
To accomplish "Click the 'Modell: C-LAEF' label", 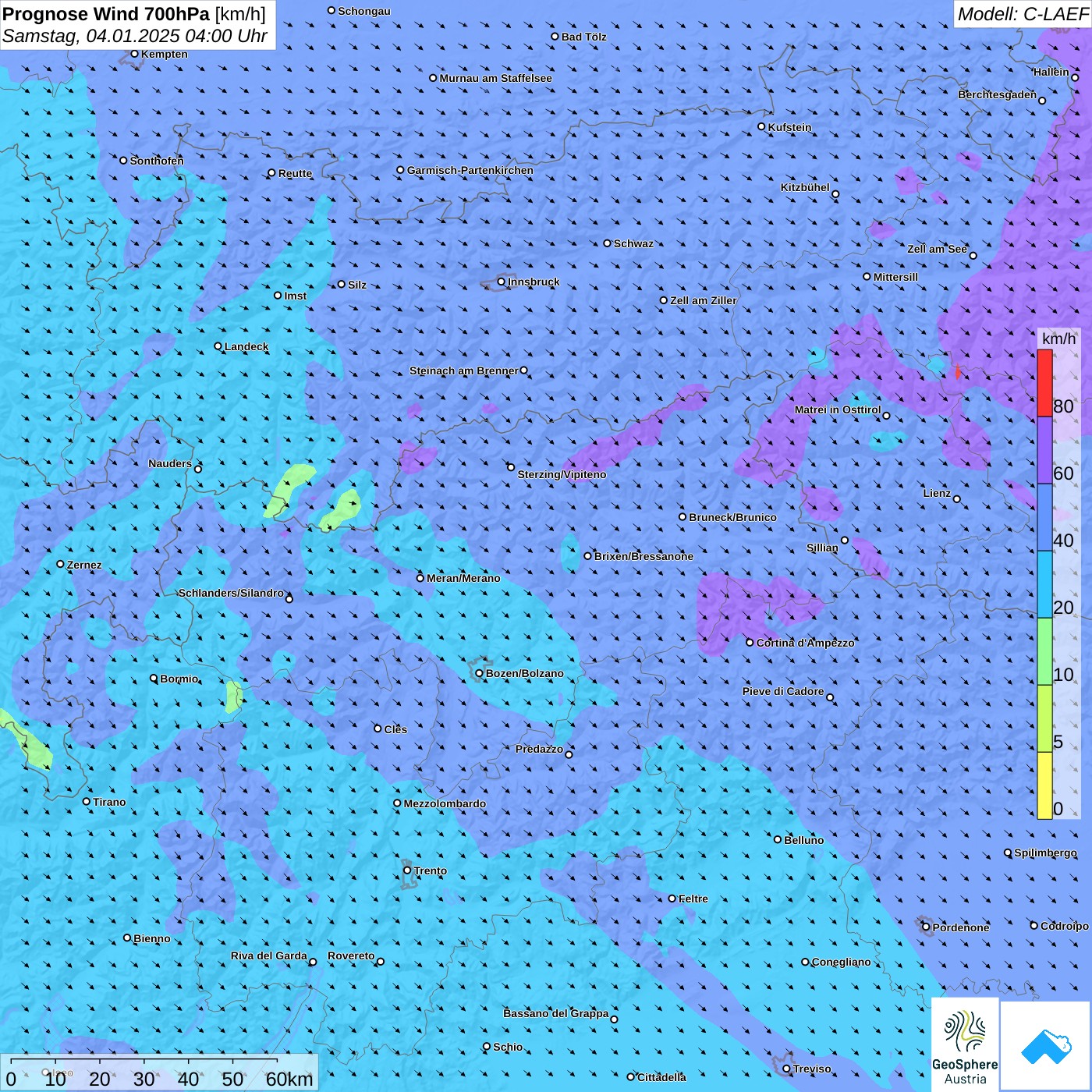I will [x=1023, y=14].
